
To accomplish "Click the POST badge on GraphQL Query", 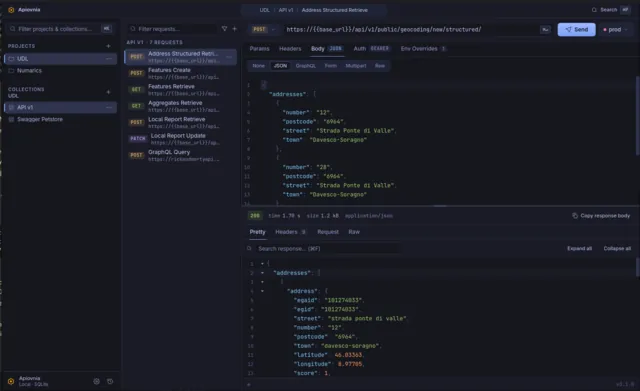I will [136, 155].
